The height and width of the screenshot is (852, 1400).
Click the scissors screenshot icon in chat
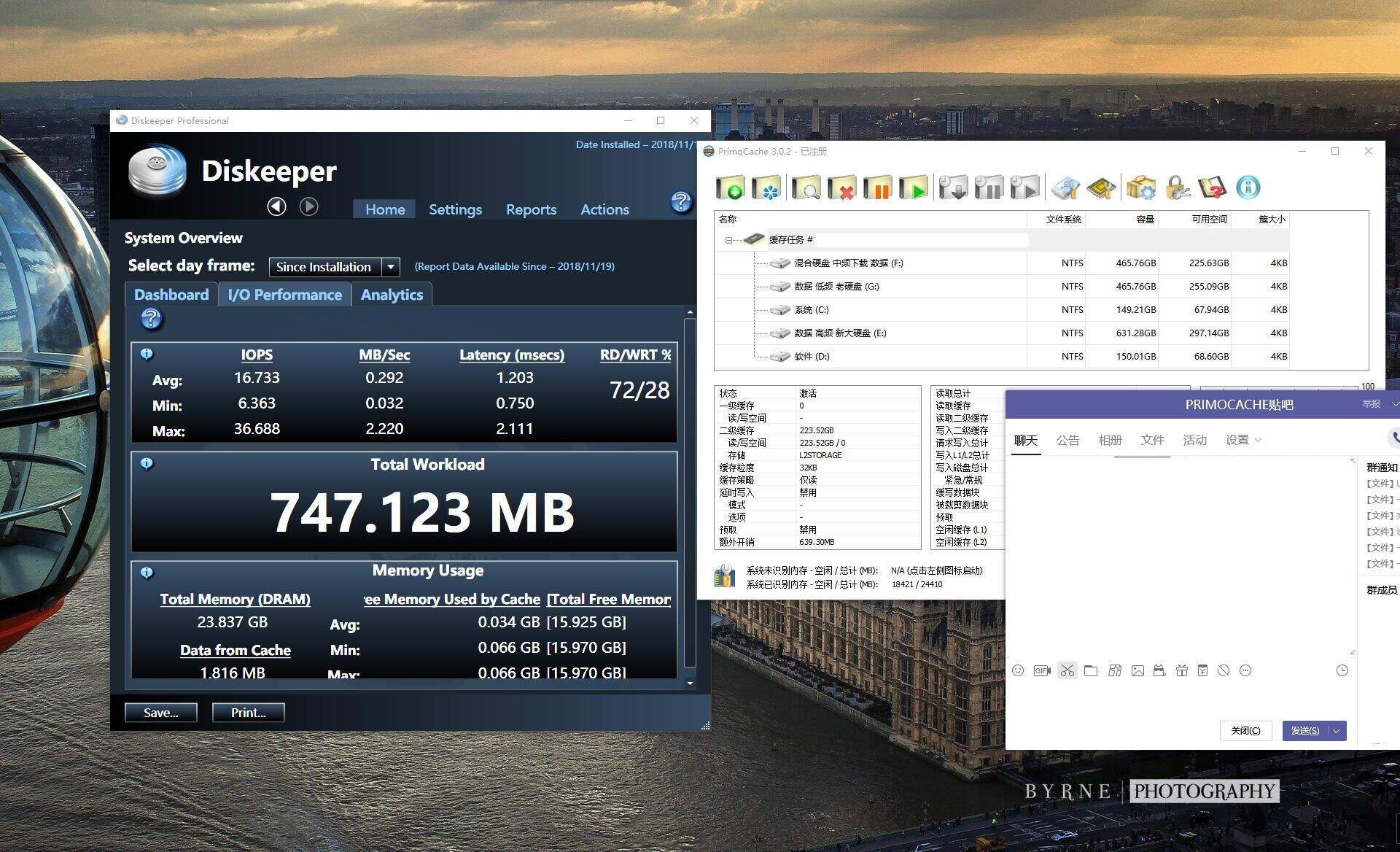click(x=1067, y=670)
